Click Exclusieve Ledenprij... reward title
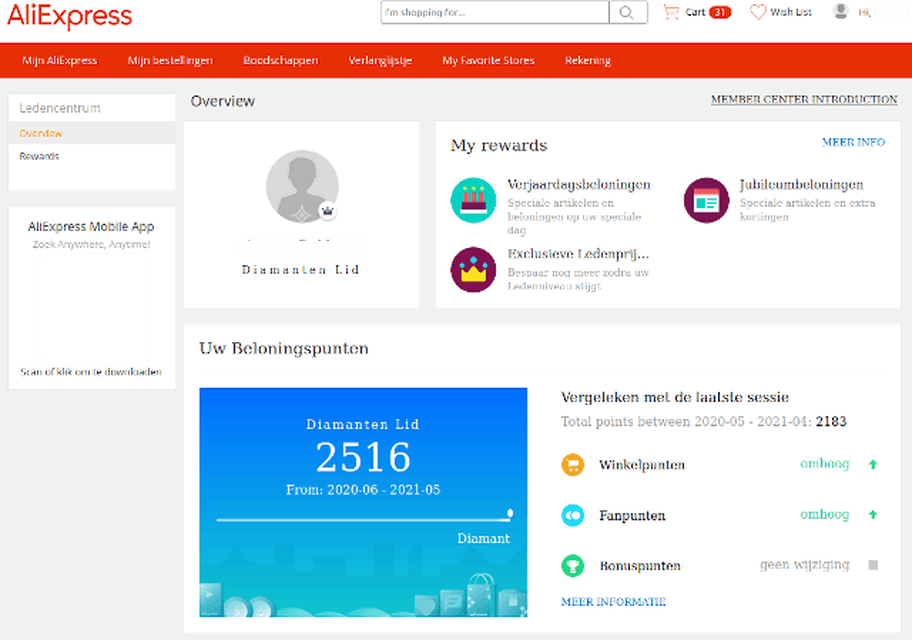Viewport: 912px width, 640px height. tap(578, 254)
